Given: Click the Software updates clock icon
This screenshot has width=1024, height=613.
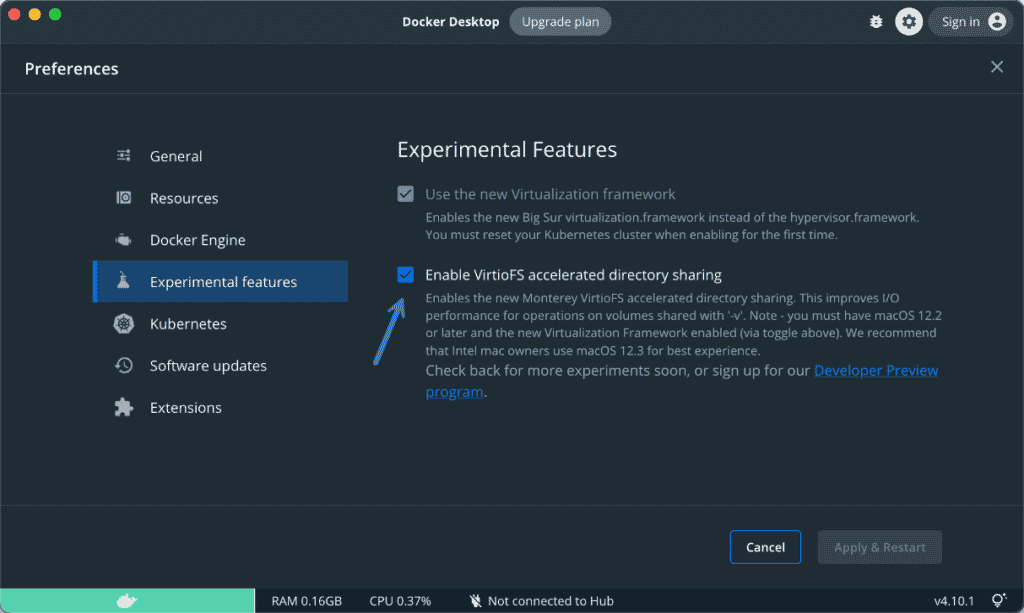Looking at the screenshot, I should [123, 365].
